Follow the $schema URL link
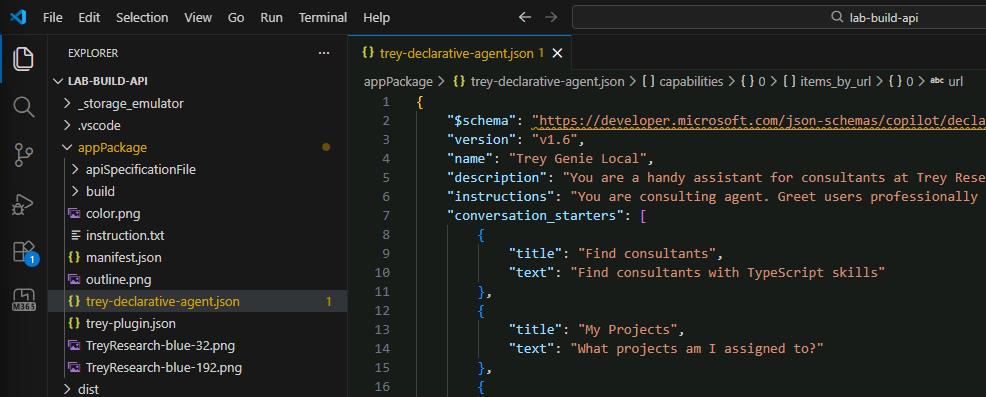 pos(759,120)
